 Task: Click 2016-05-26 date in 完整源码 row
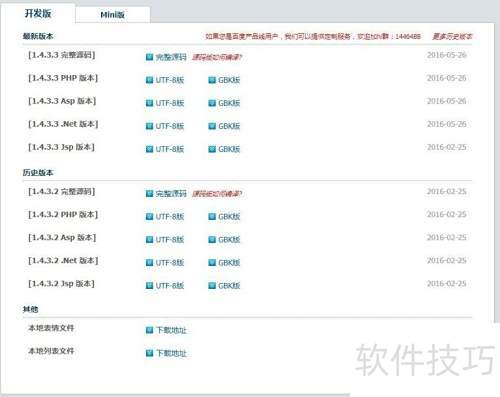(x=447, y=55)
